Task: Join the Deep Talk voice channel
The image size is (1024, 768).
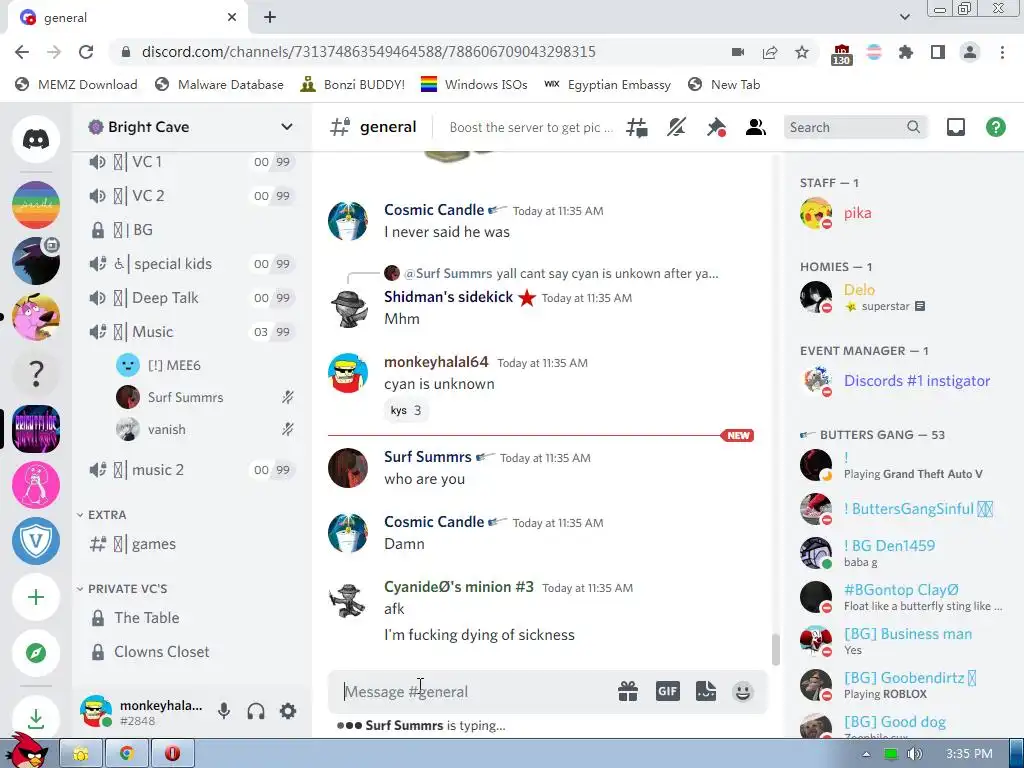Action: (x=190, y=298)
